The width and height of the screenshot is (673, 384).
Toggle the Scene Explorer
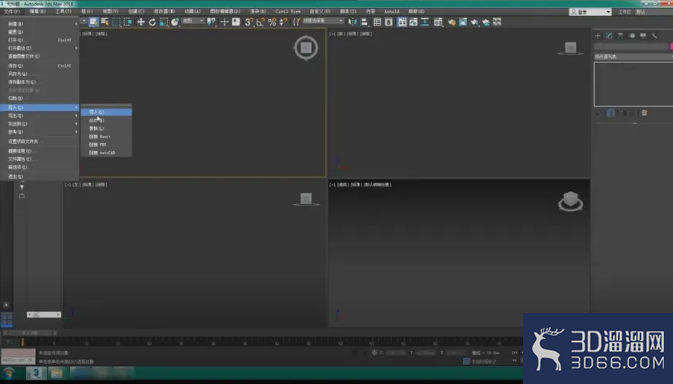[x=377, y=22]
